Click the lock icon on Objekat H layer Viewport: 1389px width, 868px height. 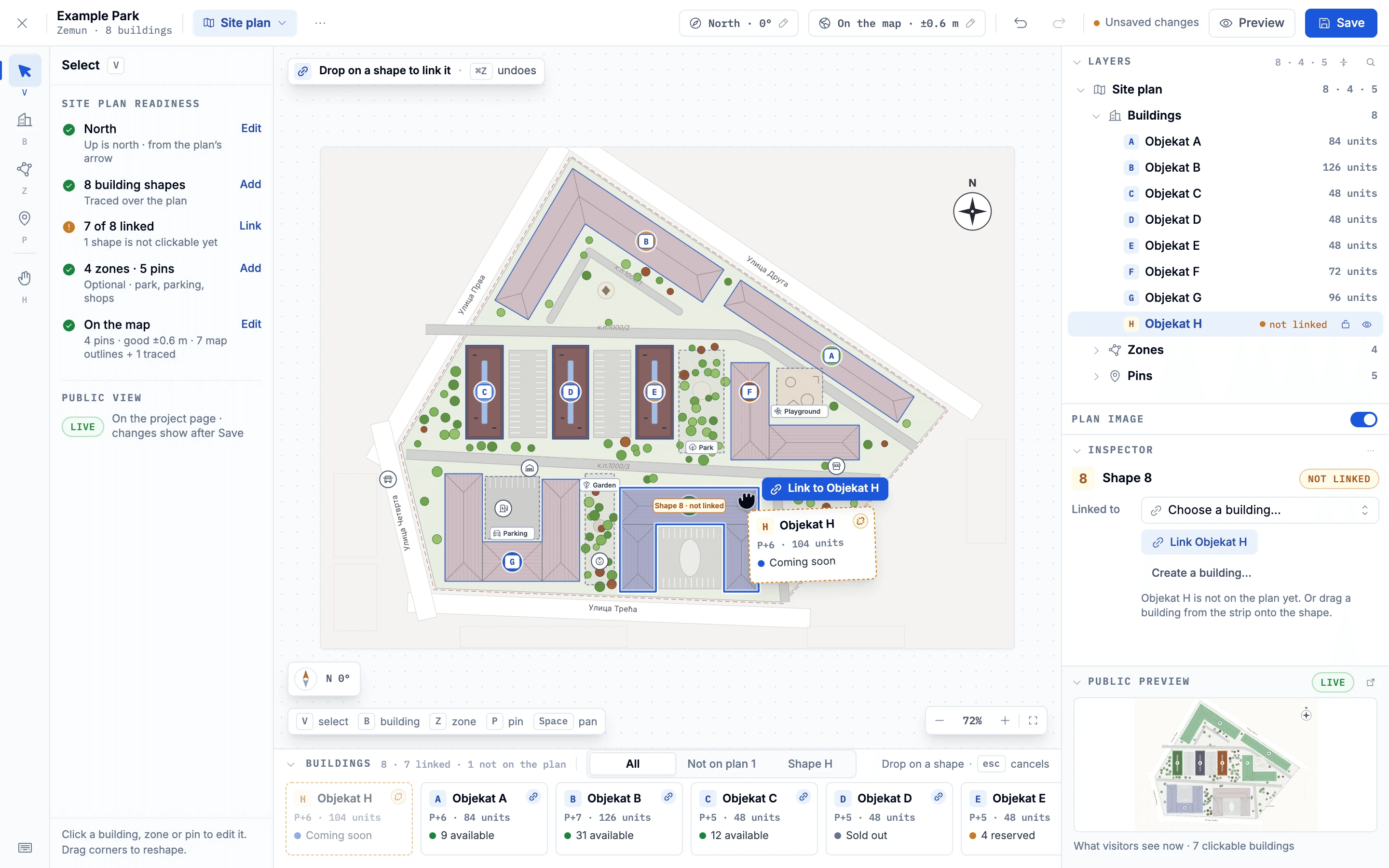point(1346,325)
